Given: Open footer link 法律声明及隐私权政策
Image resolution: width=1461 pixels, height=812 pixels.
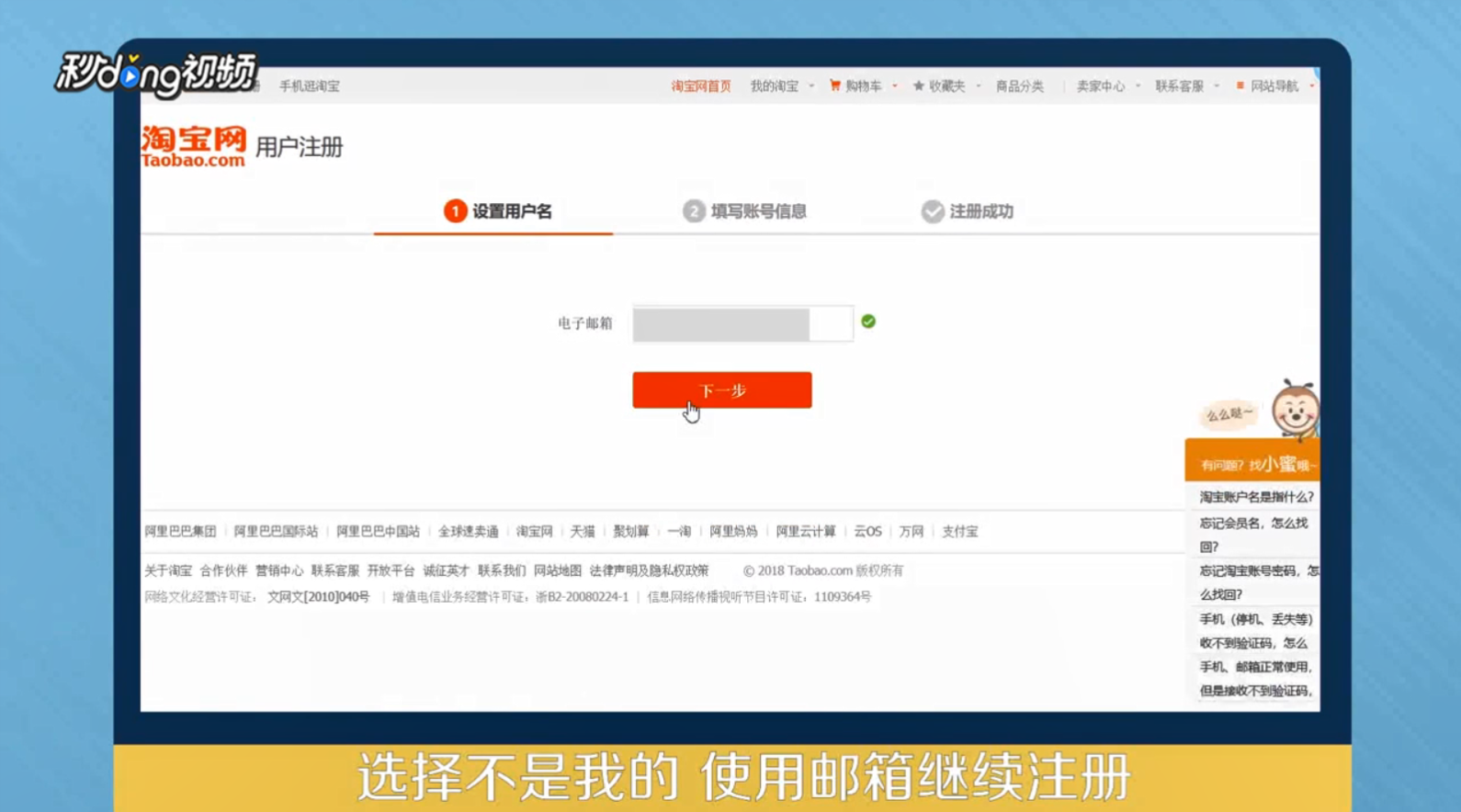Looking at the screenshot, I should coord(649,571).
